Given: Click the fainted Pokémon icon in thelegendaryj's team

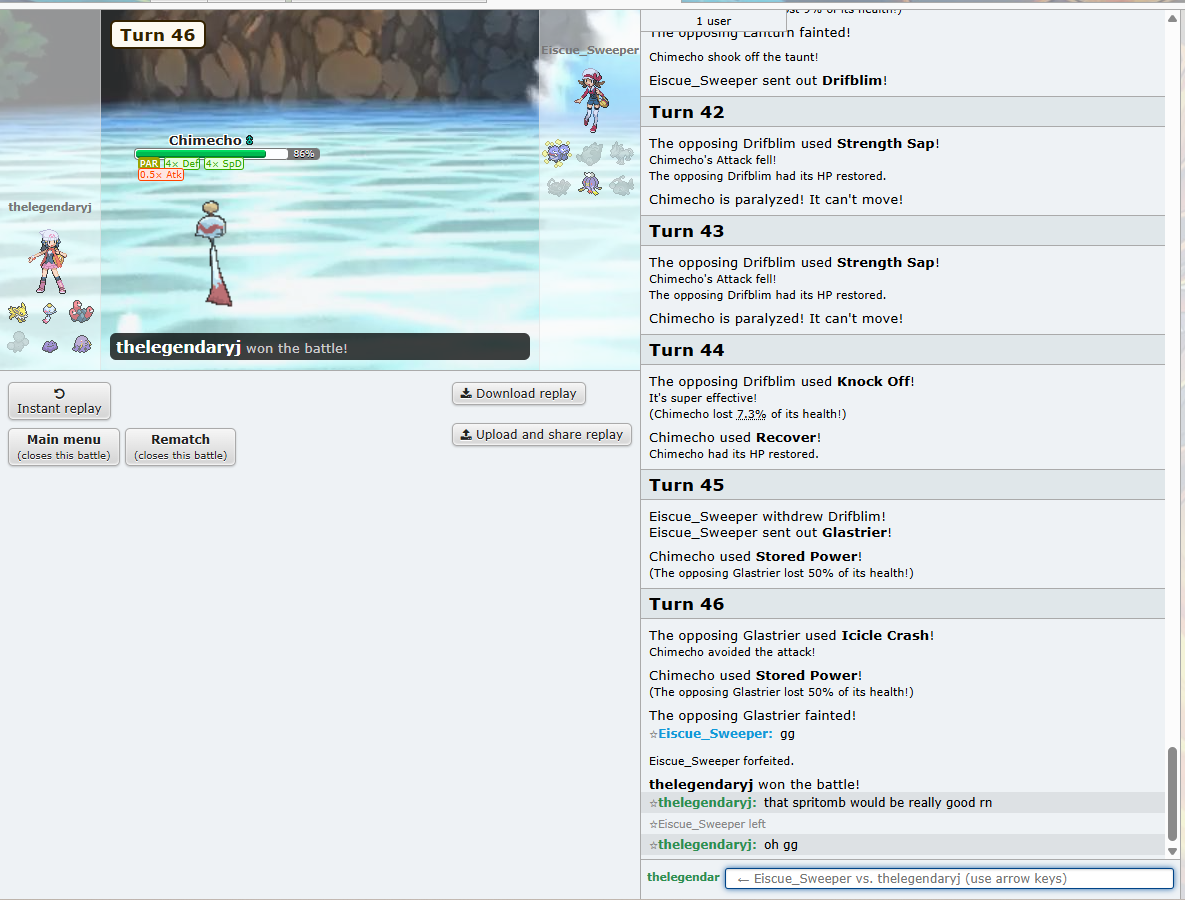Looking at the screenshot, I should [18, 344].
